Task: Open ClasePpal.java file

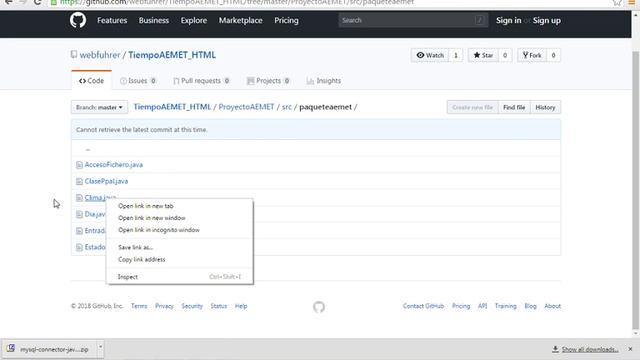Action: click(x=106, y=181)
